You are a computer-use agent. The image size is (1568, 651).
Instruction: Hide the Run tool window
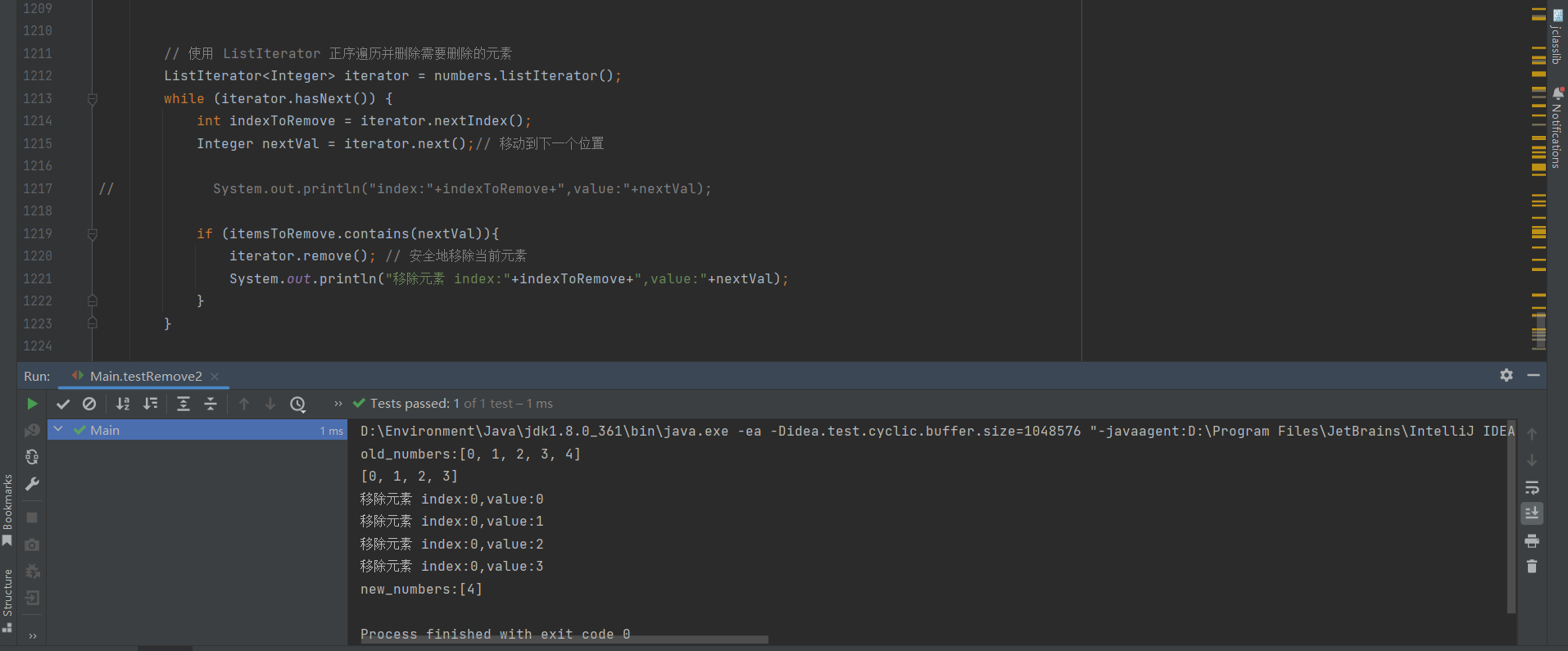[x=1534, y=375]
